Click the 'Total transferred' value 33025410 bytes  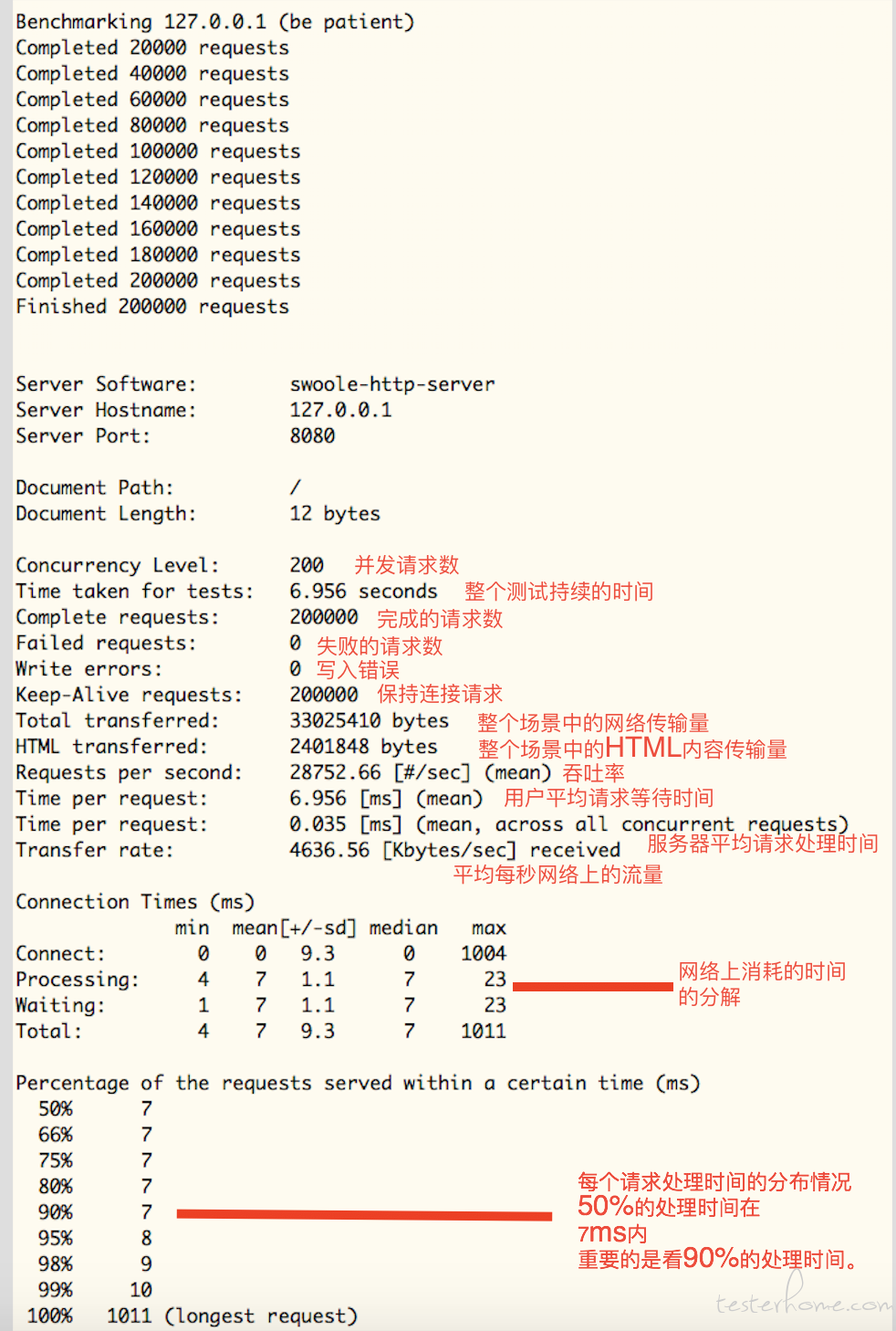pos(370,721)
